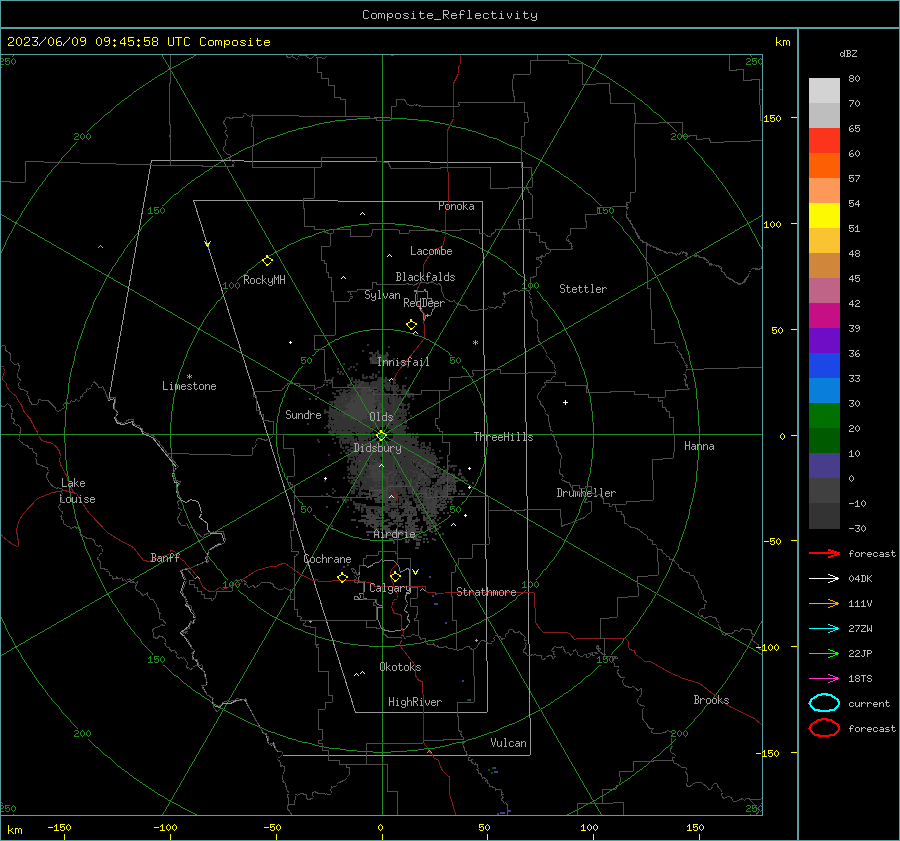The image size is (900, 841).
Task: Select the 60 dBZ orange swatch
Action: click(824, 165)
